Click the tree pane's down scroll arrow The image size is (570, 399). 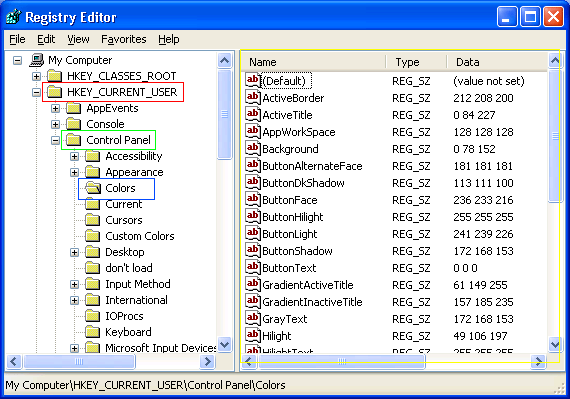click(x=225, y=344)
